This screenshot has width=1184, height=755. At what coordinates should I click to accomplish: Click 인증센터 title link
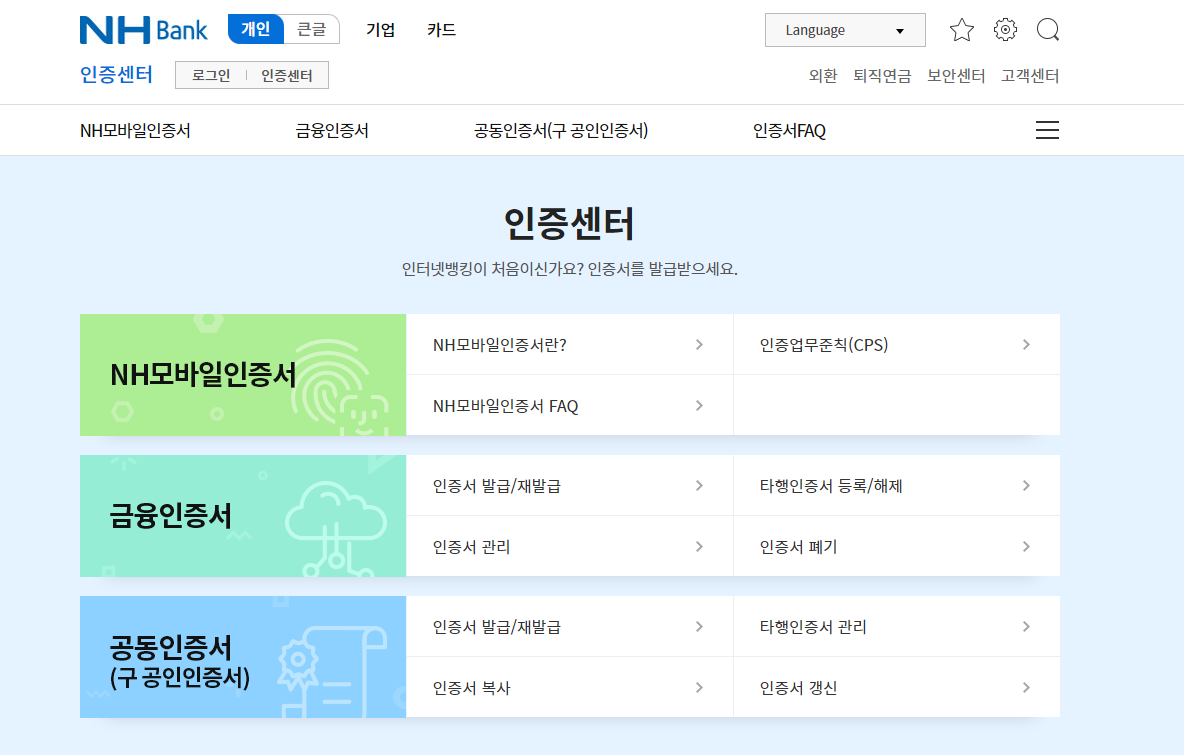click(x=116, y=75)
